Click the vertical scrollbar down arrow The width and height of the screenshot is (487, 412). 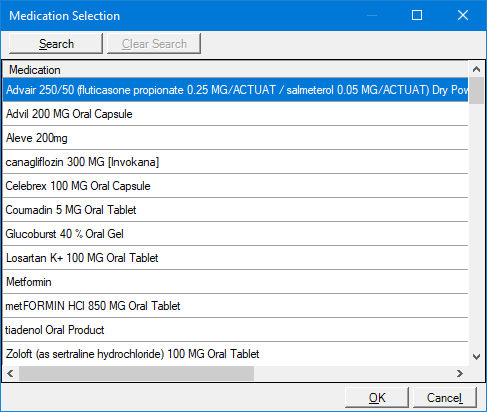476,357
